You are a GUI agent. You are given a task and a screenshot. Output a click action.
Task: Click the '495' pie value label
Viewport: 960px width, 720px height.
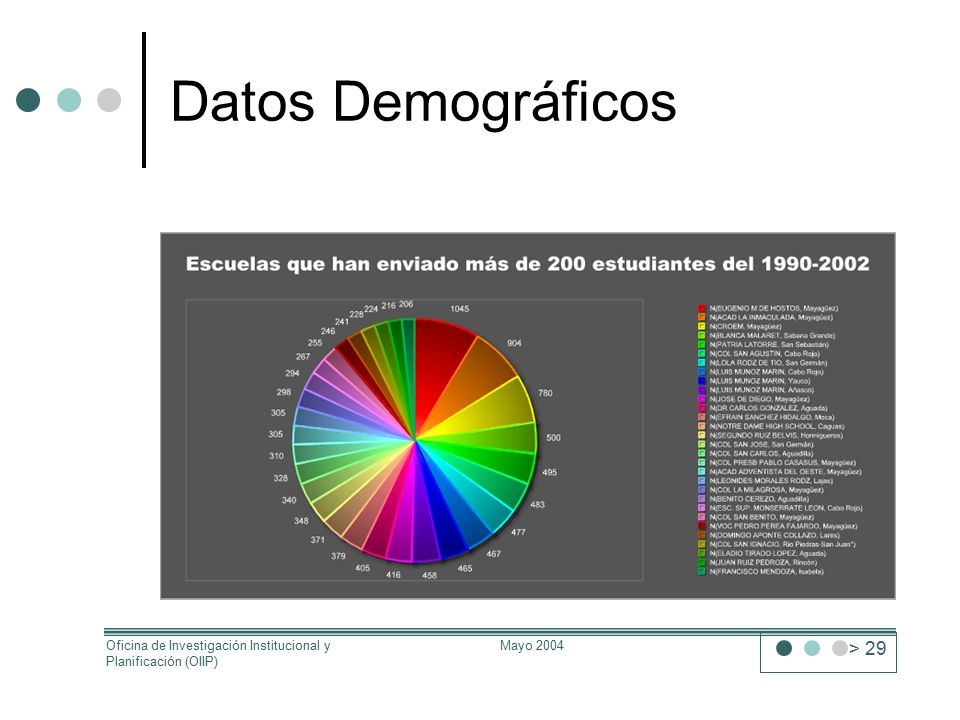click(550, 473)
